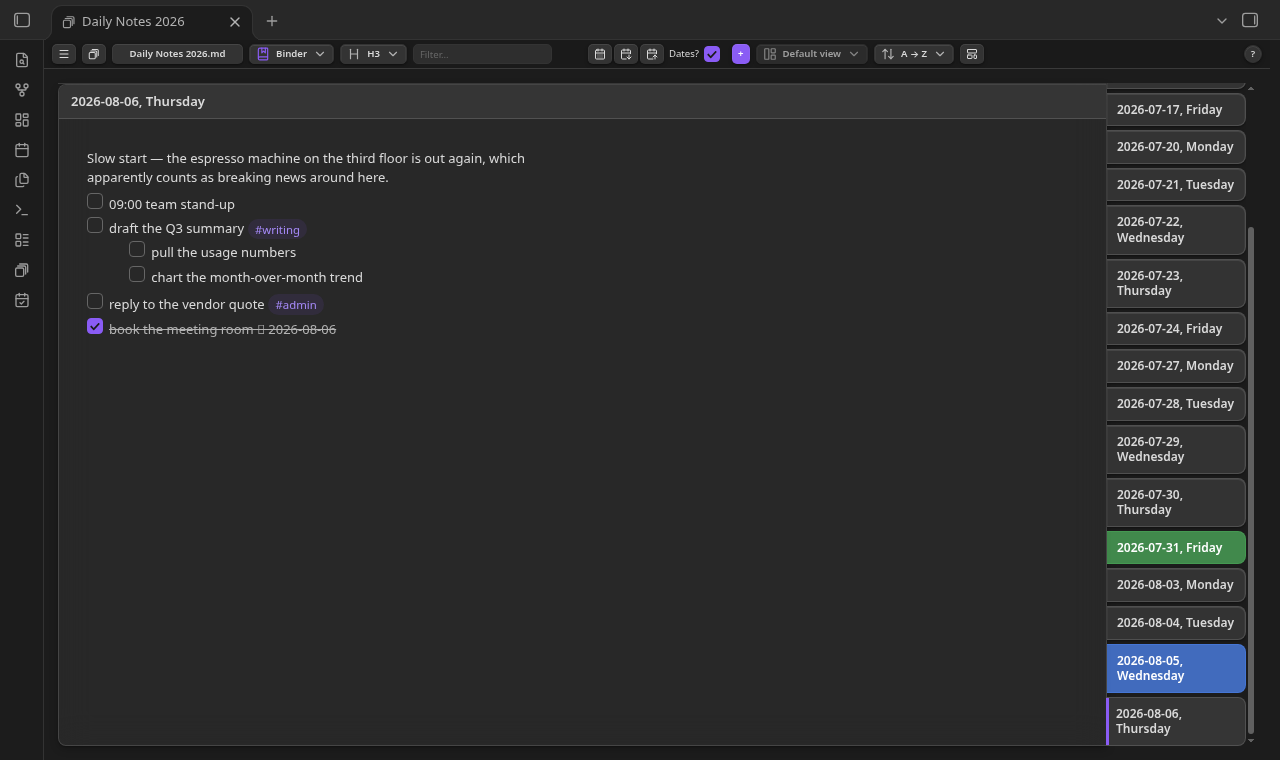1280x760 pixels.
Task: Open the command palette terminal icon
Action: (22, 210)
